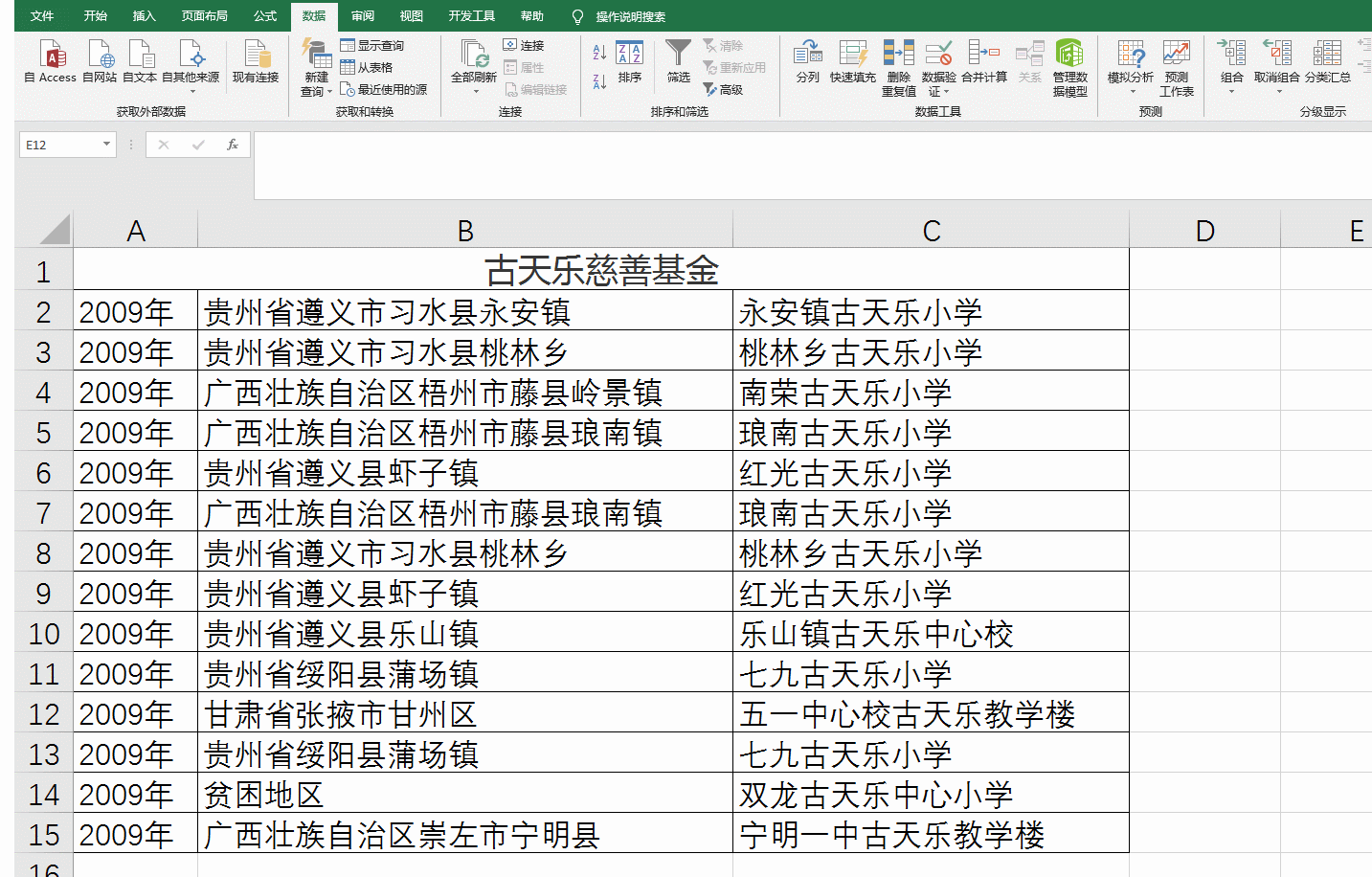The image size is (1372, 877).
Task: Open the 现有连接 existing connections icon
Action: (256, 61)
